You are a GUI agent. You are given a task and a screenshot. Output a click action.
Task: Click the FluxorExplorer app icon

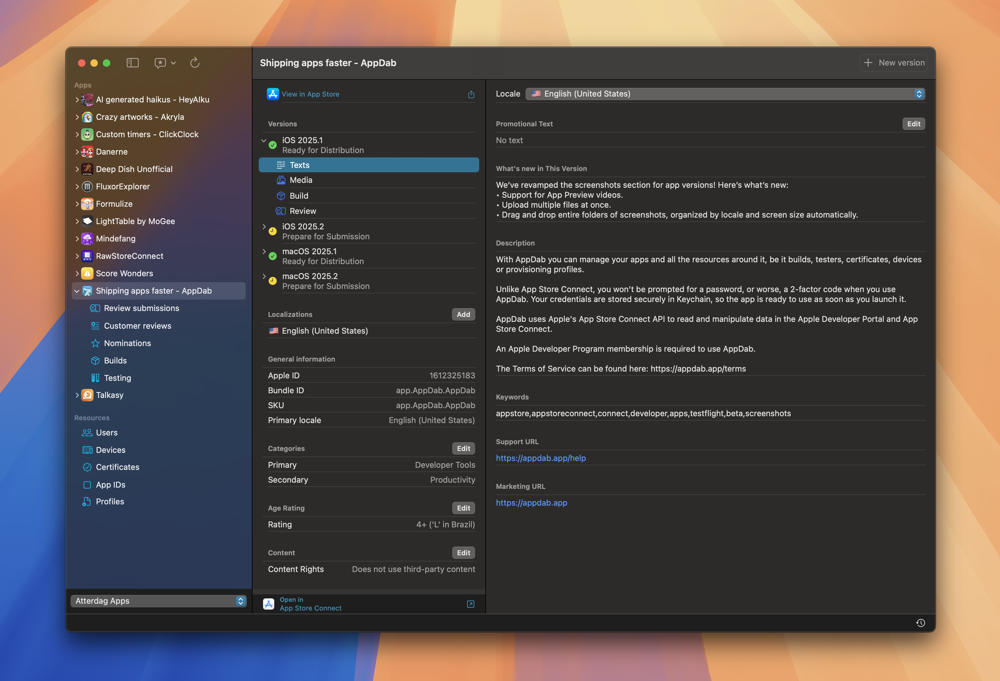[x=87, y=186]
